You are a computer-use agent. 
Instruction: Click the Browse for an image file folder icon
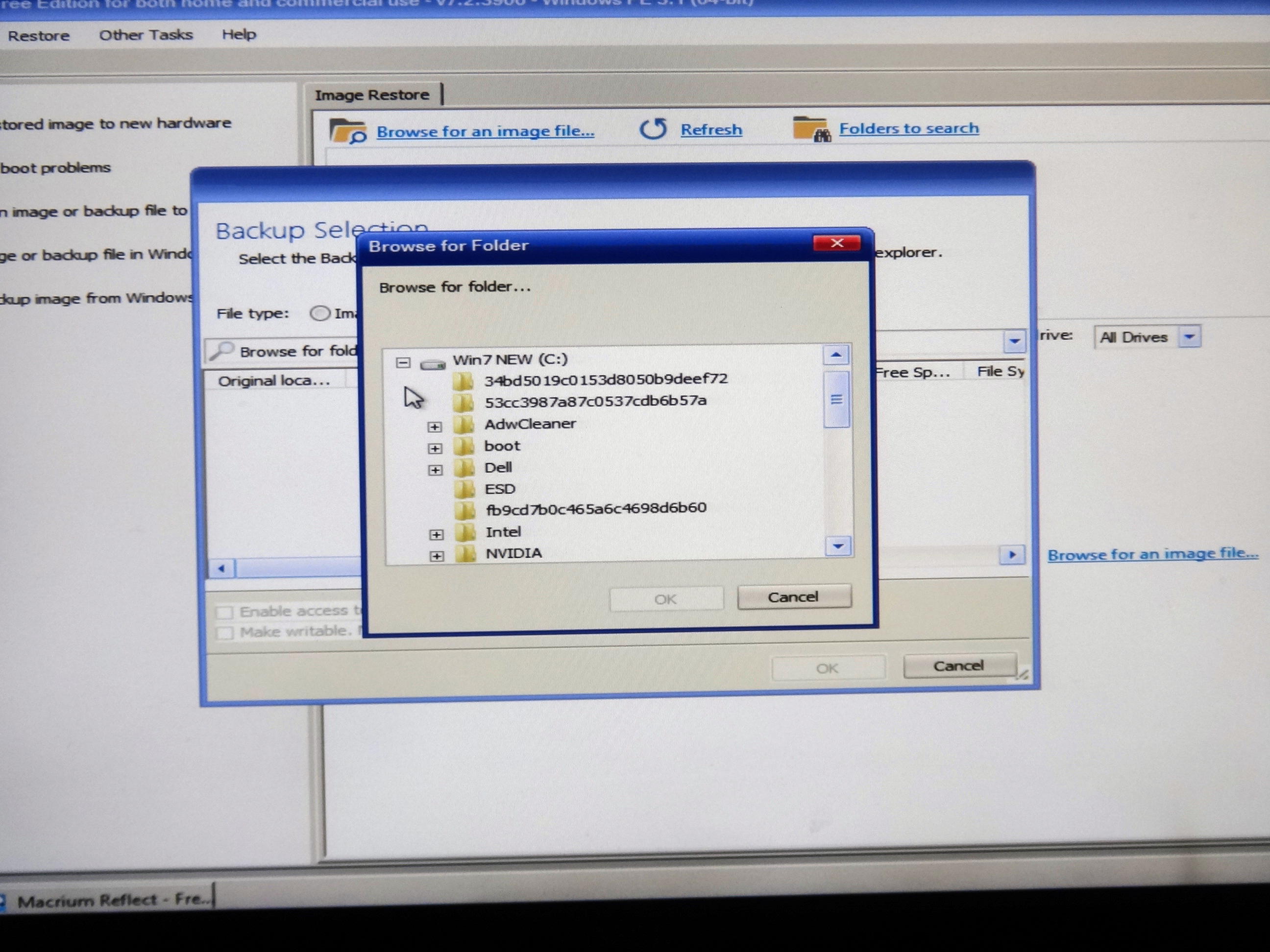pyautogui.click(x=348, y=131)
